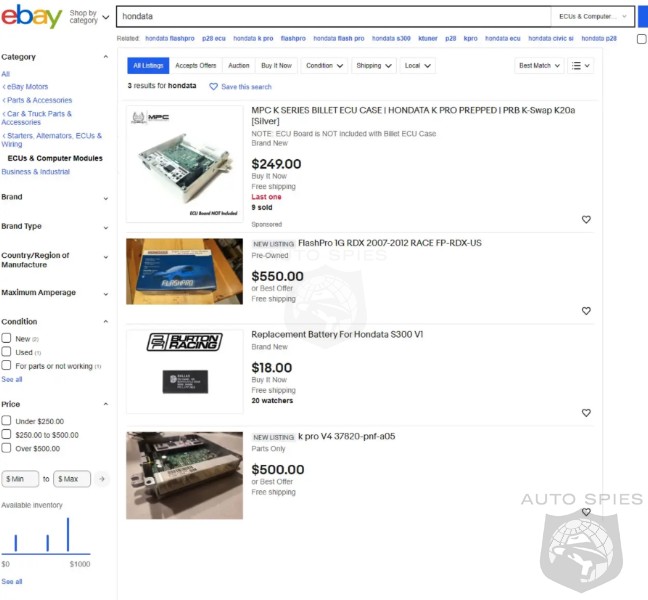Viewport: 648px width, 600px height.
Task: Check the Used condition filter
Action: pyautogui.click(x=6, y=352)
